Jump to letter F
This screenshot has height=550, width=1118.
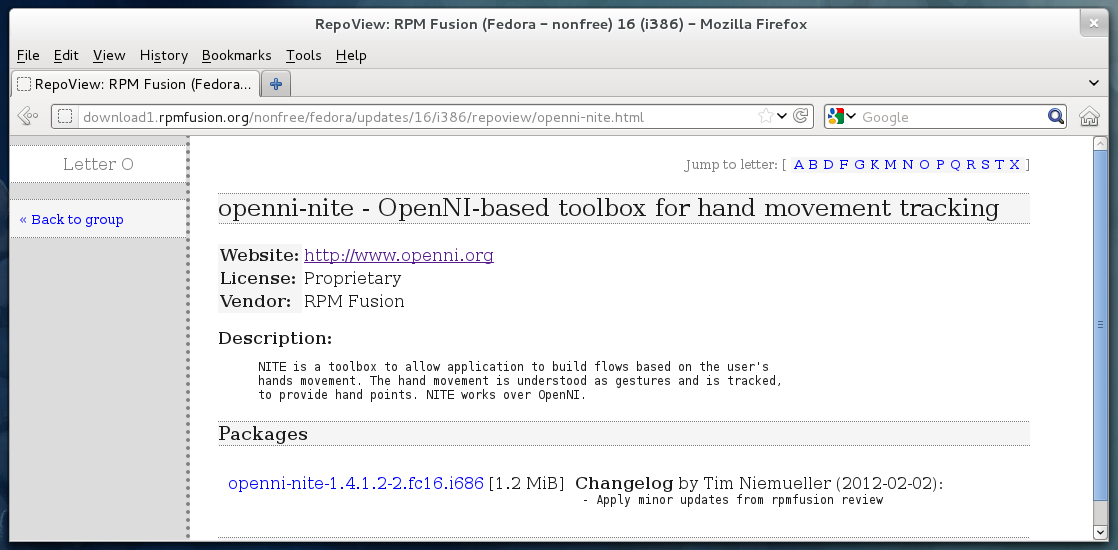point(843,165)
